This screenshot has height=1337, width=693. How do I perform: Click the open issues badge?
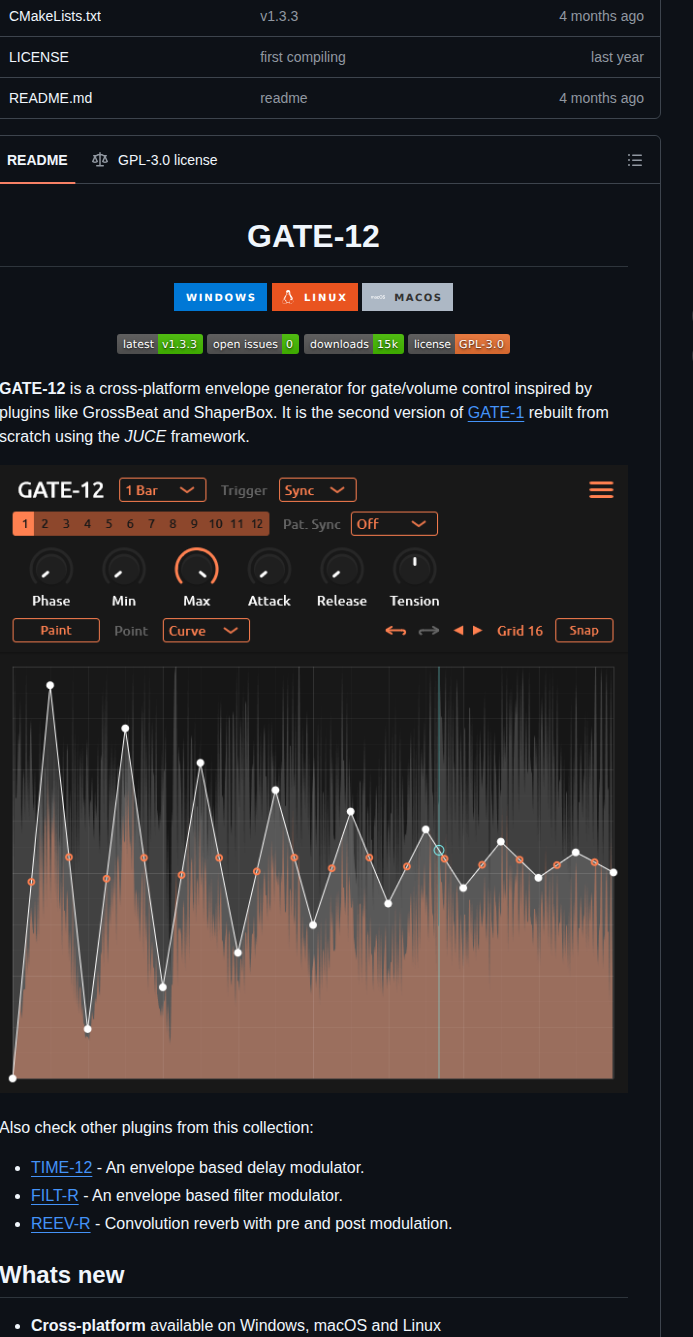[253, 344]
